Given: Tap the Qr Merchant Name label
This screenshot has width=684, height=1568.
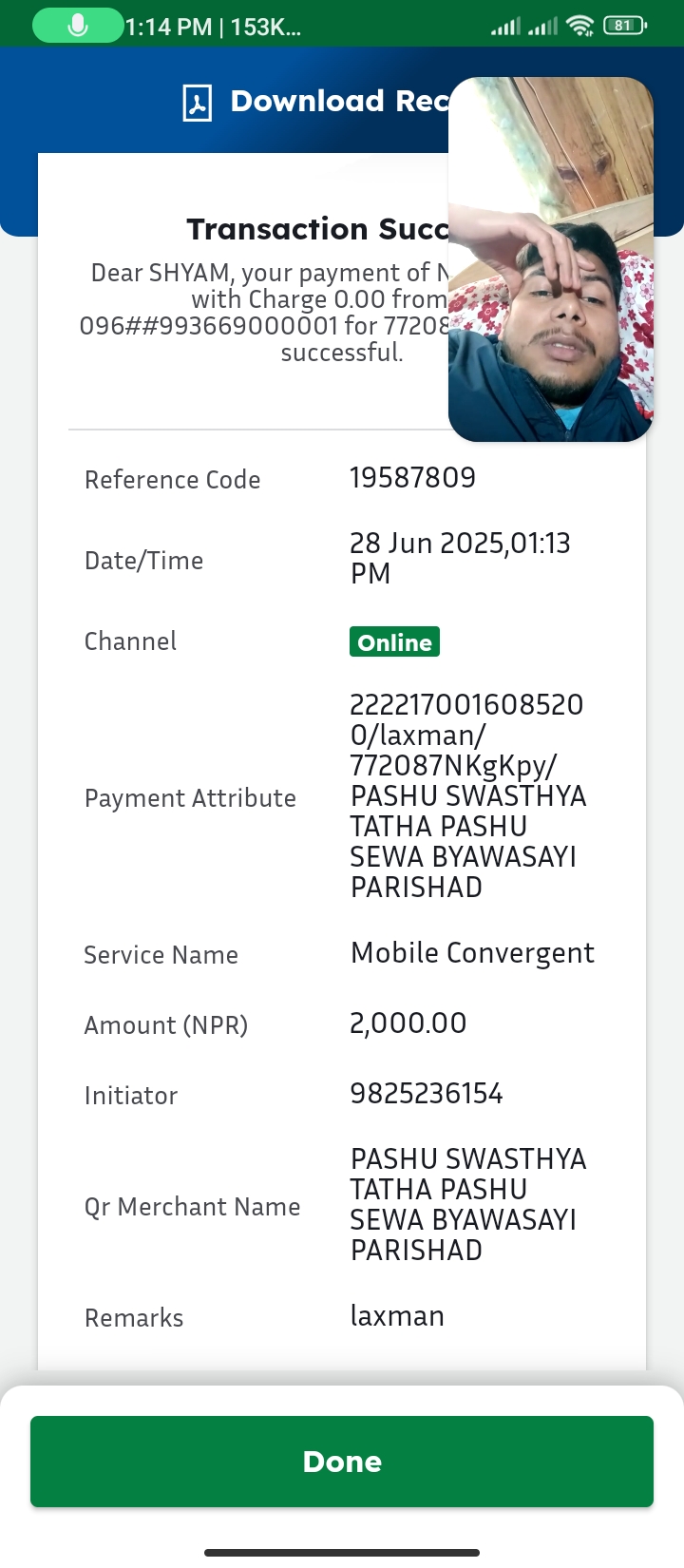Looking at the screenshot, I should coord(192,1207).
